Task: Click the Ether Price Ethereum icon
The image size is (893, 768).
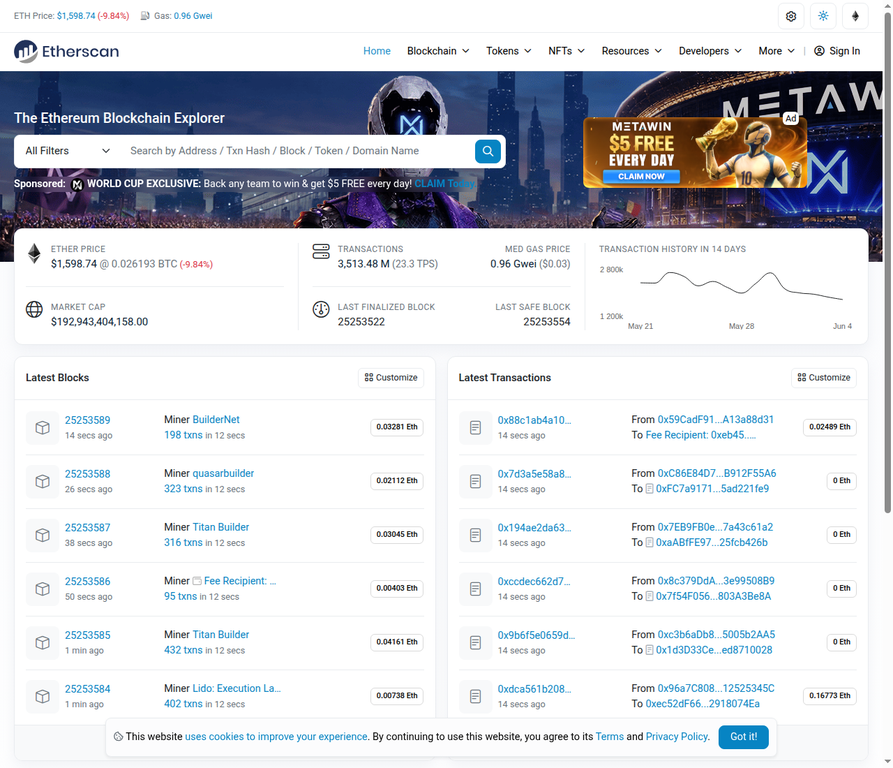Action: coord(34,254)
